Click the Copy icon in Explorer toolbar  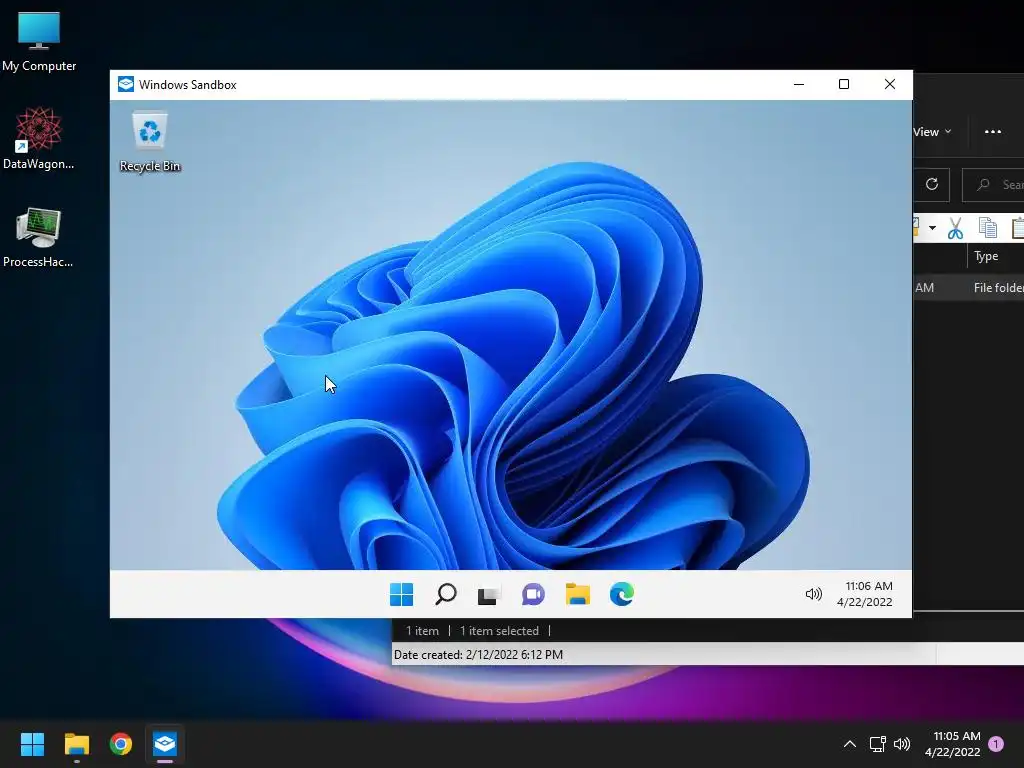(987, 228)
